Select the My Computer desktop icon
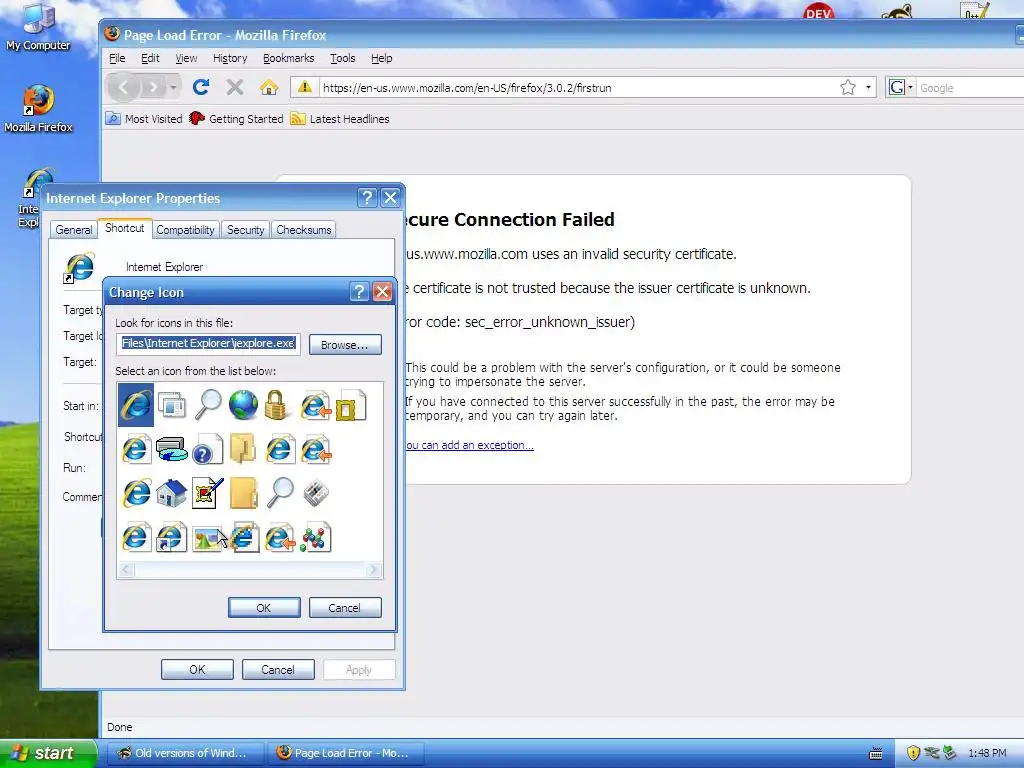This screenshot has height=768, width=1024. (x=39, y=29)
